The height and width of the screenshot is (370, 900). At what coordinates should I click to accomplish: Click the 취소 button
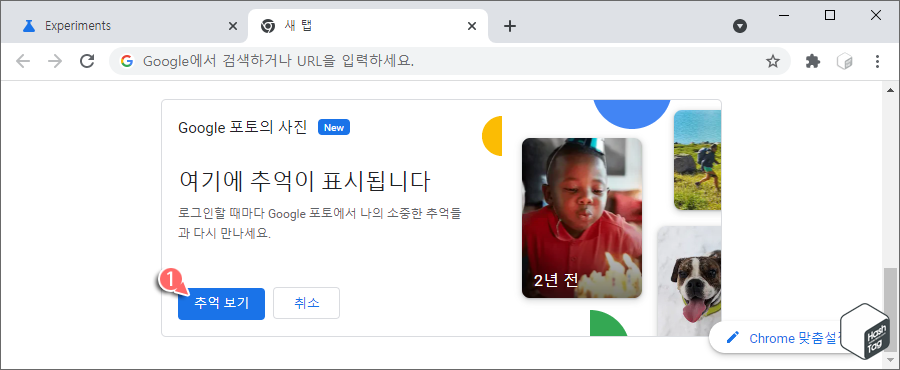[307, 303]
